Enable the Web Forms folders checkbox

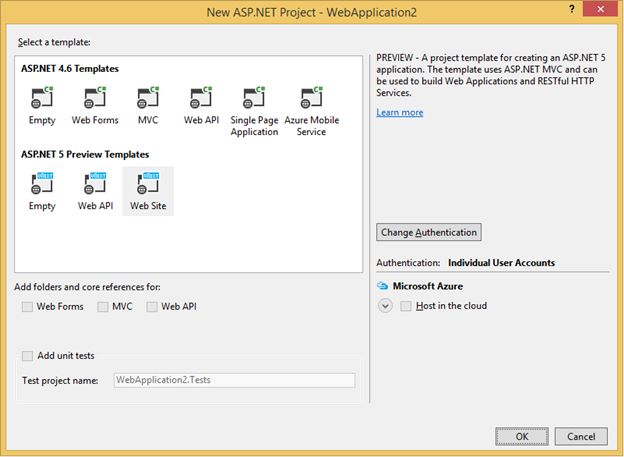[27, 307]
